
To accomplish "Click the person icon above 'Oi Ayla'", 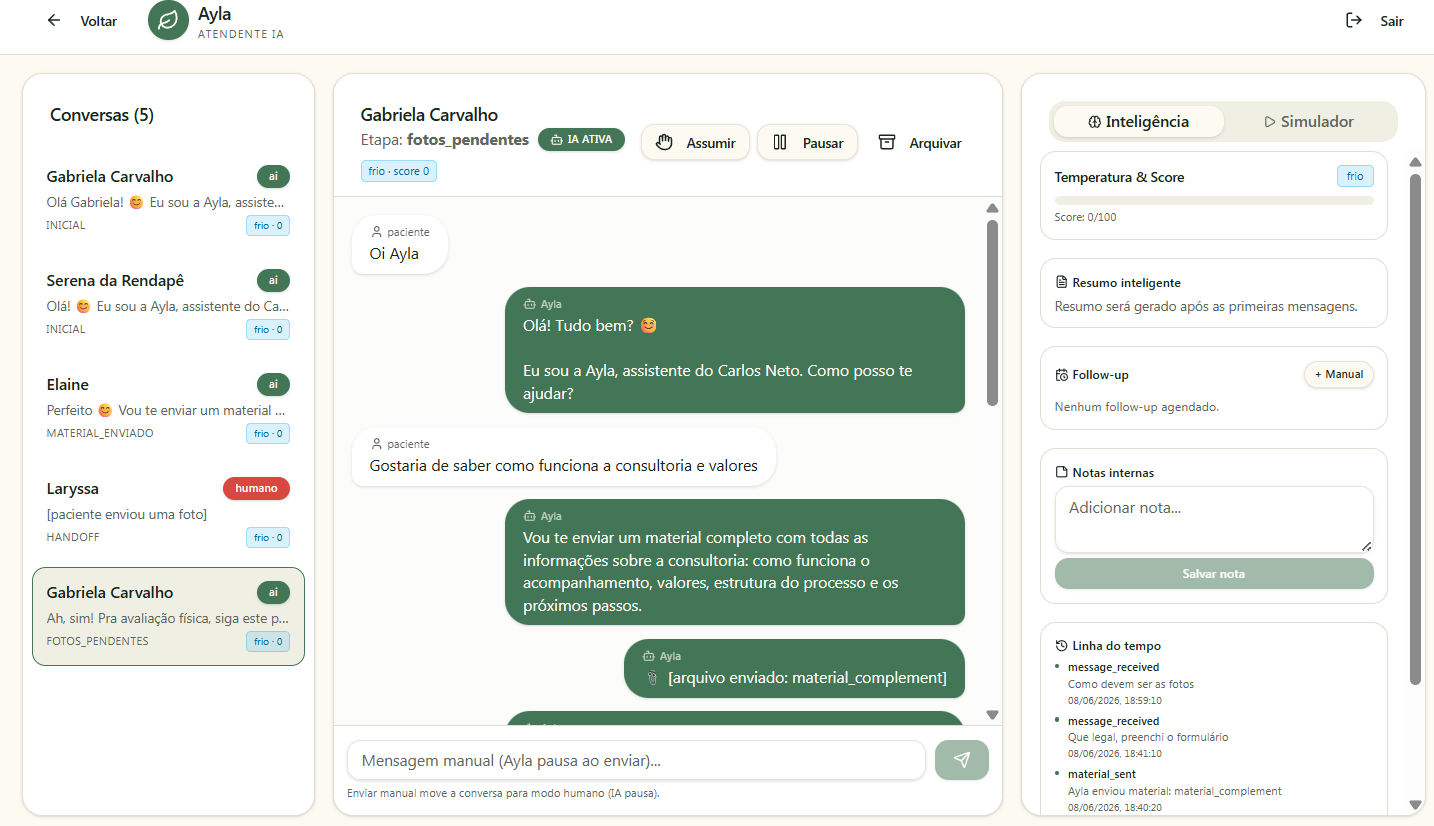I will pyautogui.click(x=377, y=232).
